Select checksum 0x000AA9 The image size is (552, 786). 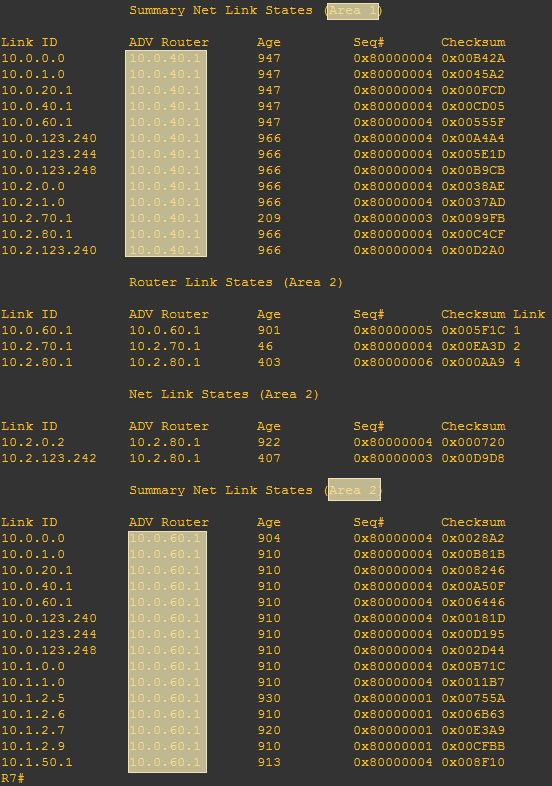473,362
